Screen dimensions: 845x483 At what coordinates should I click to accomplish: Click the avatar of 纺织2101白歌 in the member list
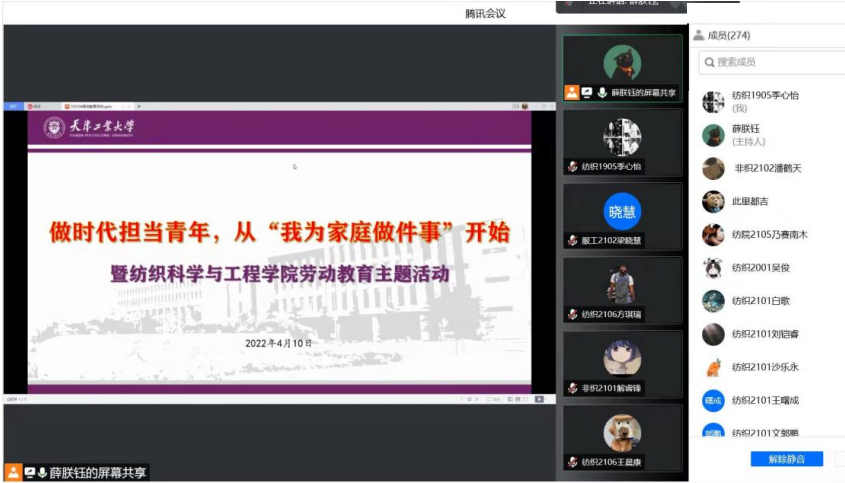coord(713,301)
